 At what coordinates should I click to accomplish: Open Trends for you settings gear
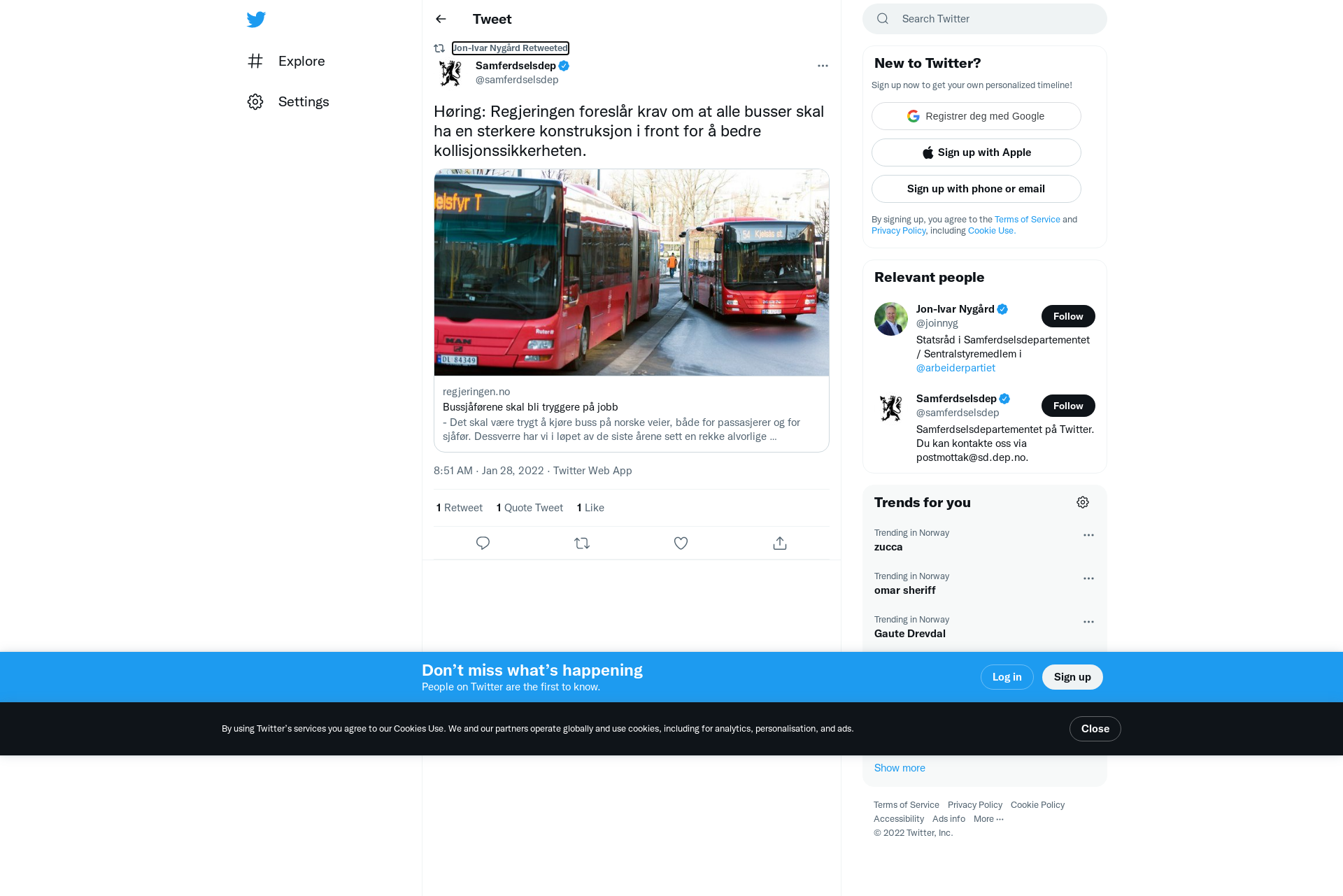click(x=1083, y=502)
